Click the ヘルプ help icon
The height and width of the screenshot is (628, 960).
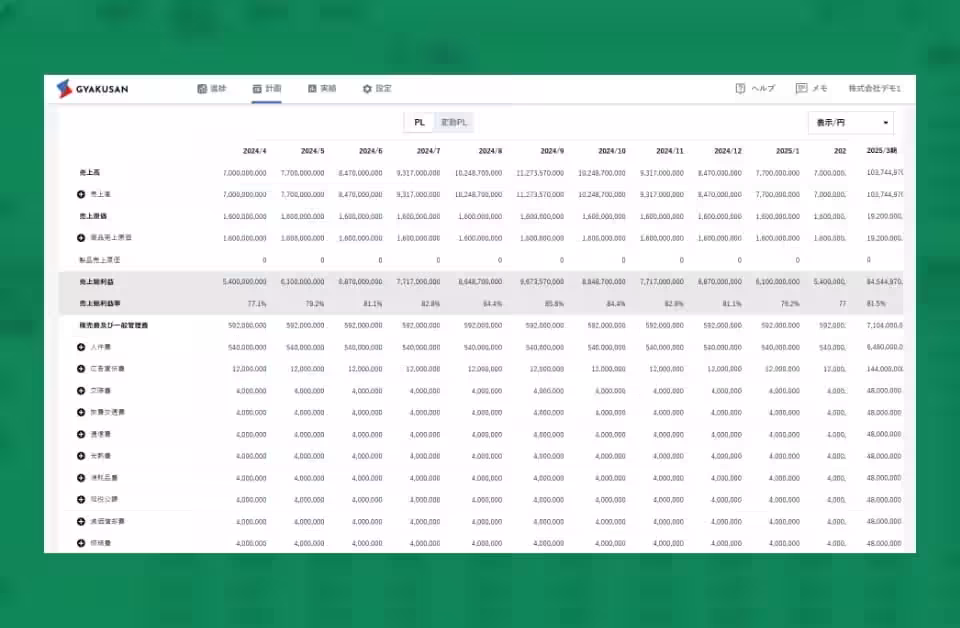[x=740, y=89]
